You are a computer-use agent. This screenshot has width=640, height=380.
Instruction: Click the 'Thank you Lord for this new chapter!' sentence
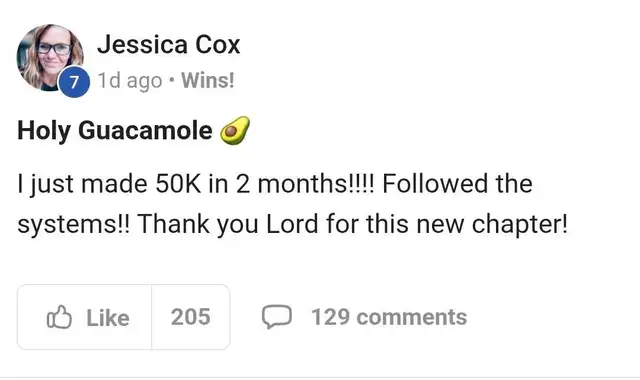pyautogui.click(x=352, y=224)
